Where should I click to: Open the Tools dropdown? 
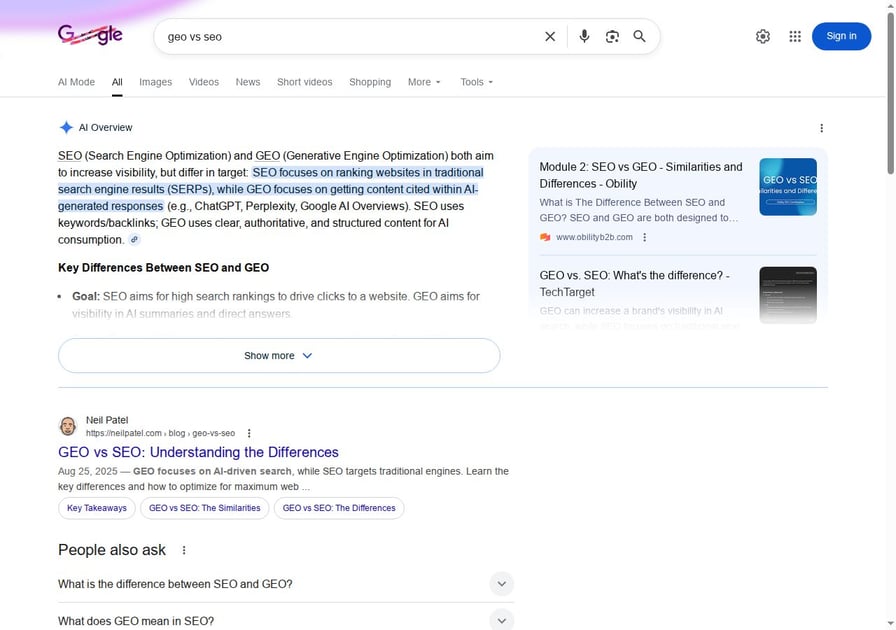tap(476, 82)
